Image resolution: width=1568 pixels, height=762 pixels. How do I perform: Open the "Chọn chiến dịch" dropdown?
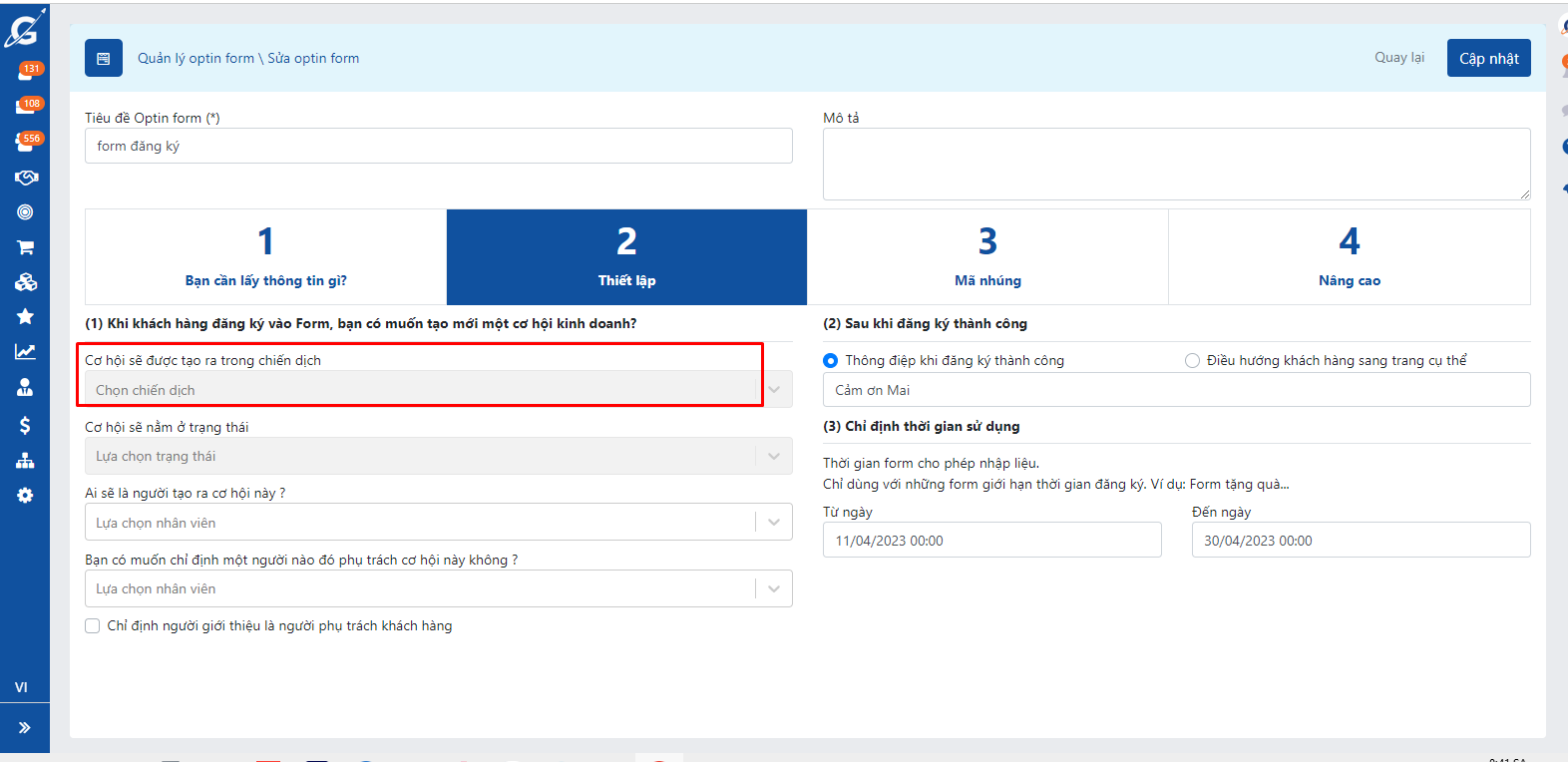coord(437,390)
